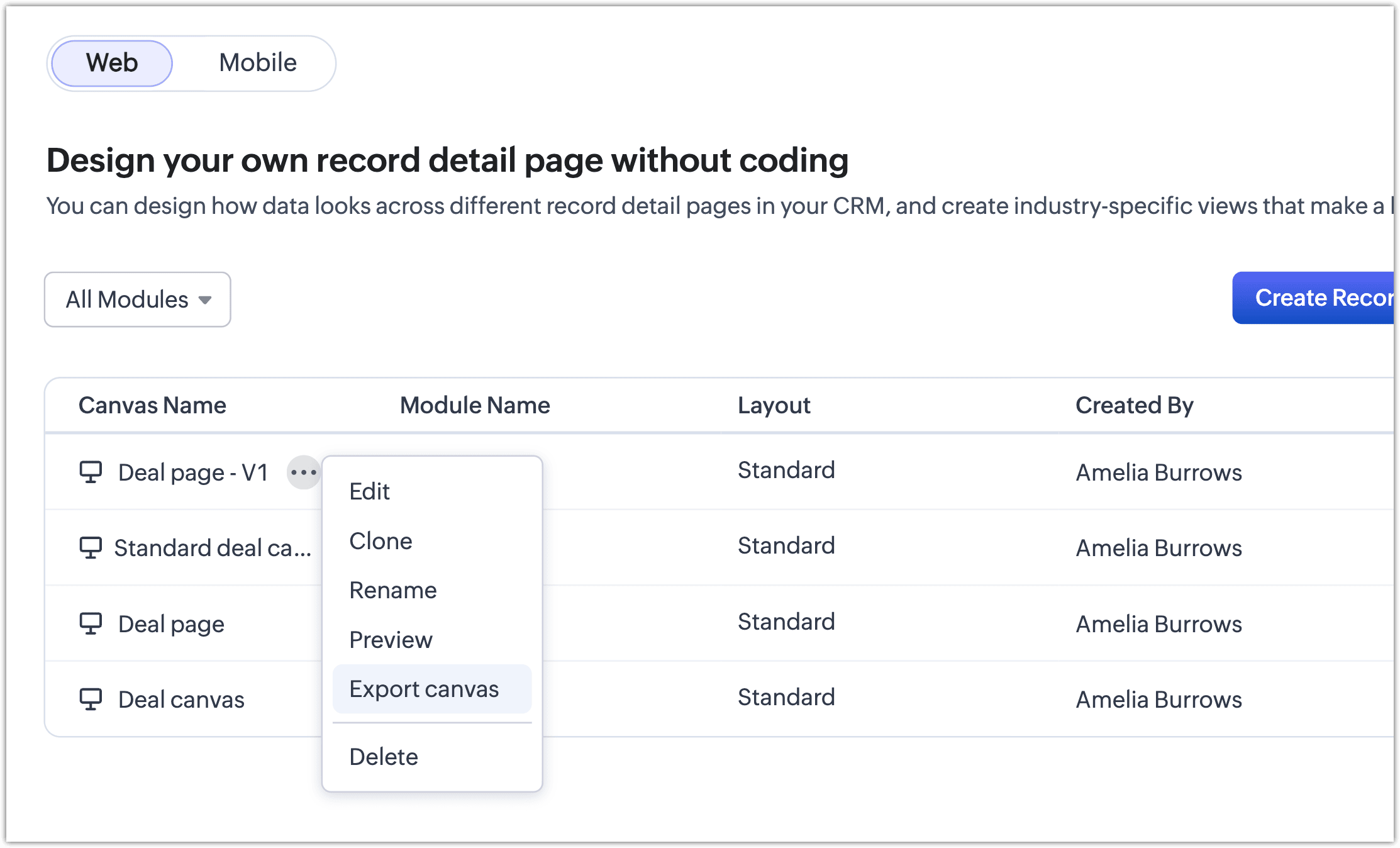The width and height of the screenshot is (1400, 848).
Task: Click monitor icon beside Deal page - V1
Action: 91,472
